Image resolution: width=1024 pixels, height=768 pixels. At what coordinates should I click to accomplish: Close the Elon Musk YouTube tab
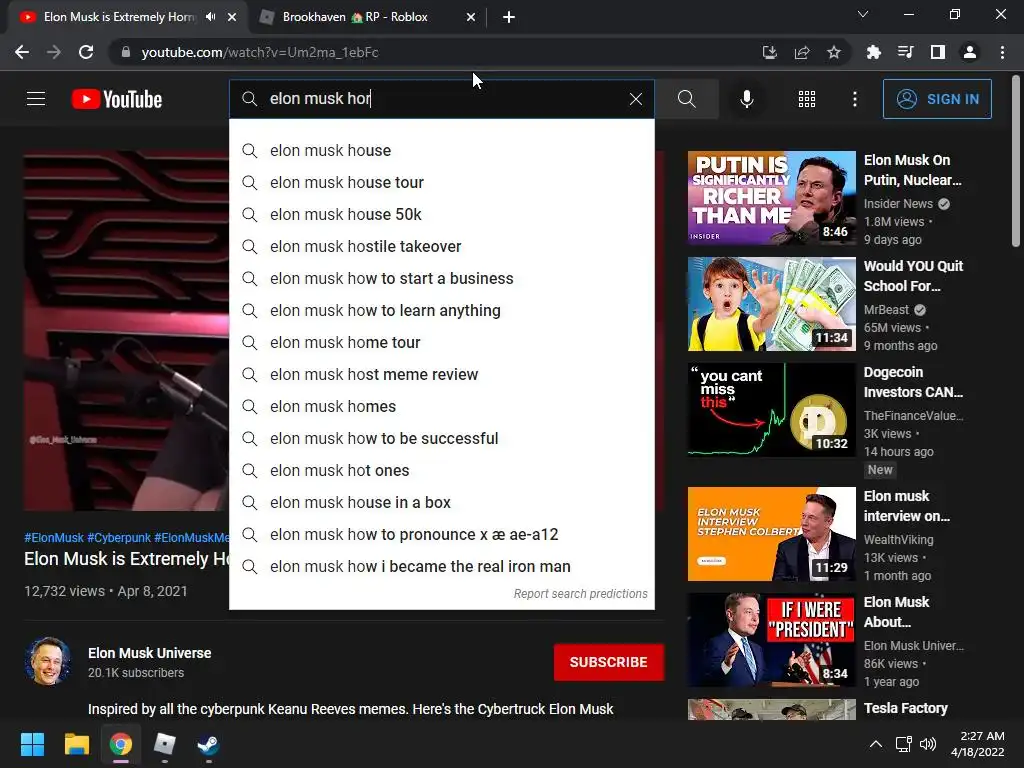coord(232,17)
